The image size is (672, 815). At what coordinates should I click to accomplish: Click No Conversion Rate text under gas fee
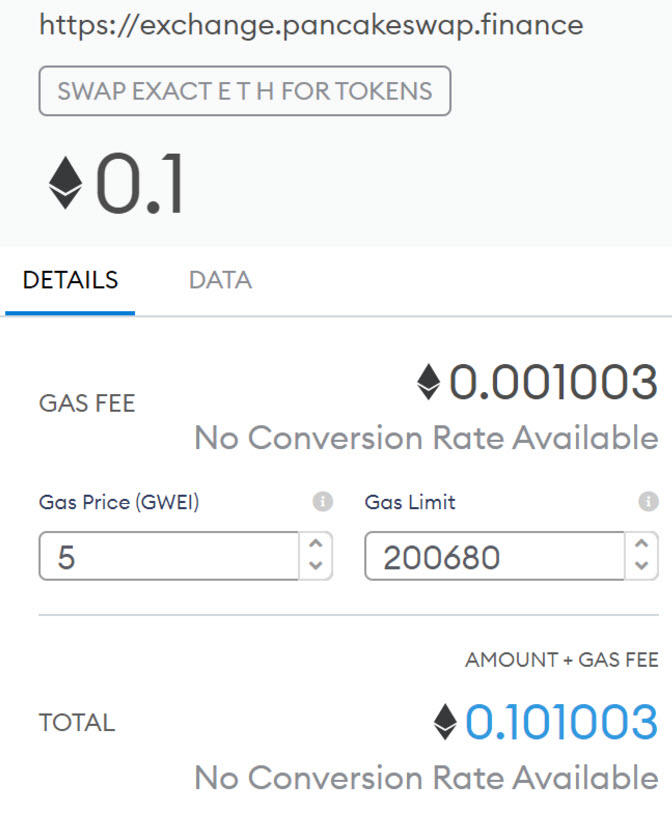tap(426, 438)
